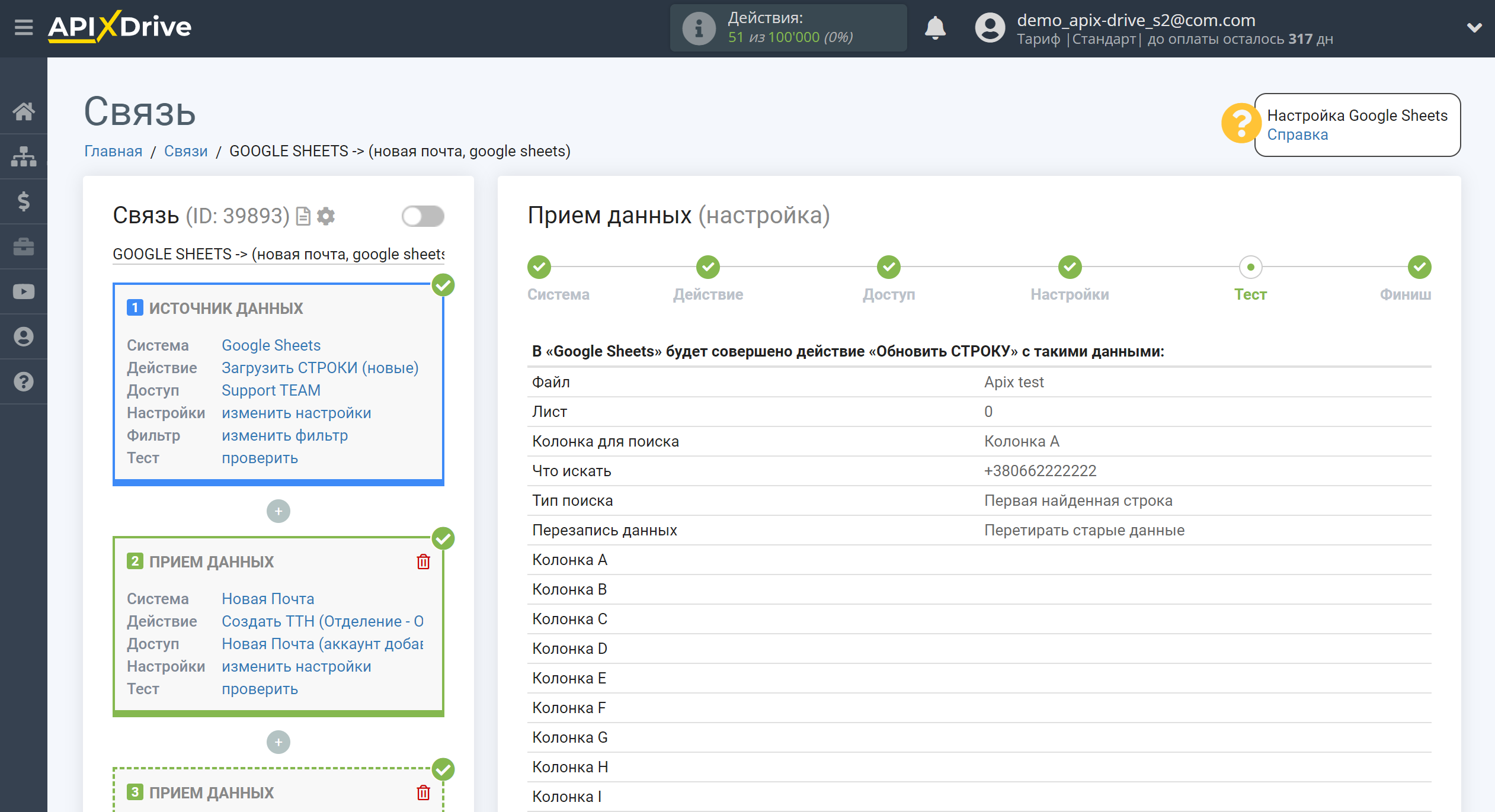Click the Apix test file value
Viewport: 1495px width, 812px height.
coord(1014,382)
